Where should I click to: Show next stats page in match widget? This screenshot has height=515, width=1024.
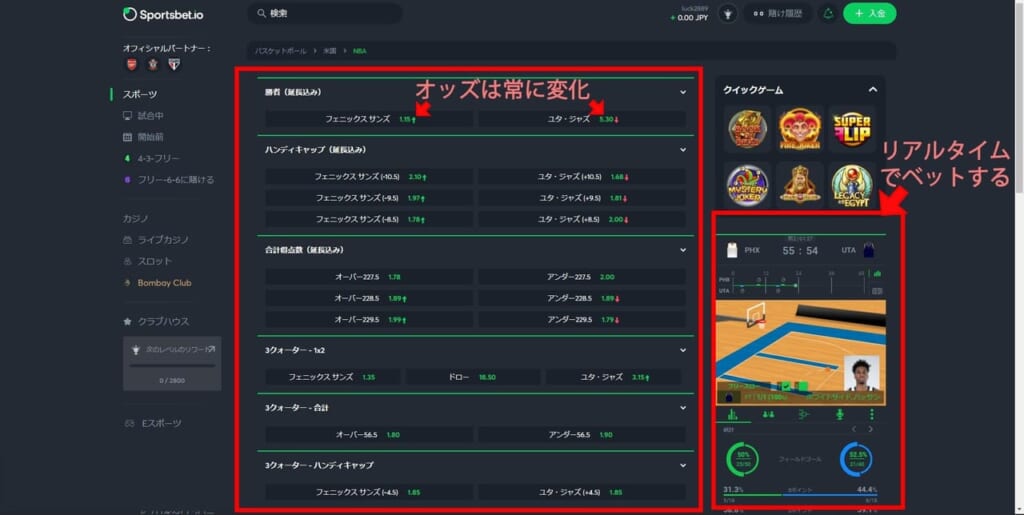pos(871,429)
